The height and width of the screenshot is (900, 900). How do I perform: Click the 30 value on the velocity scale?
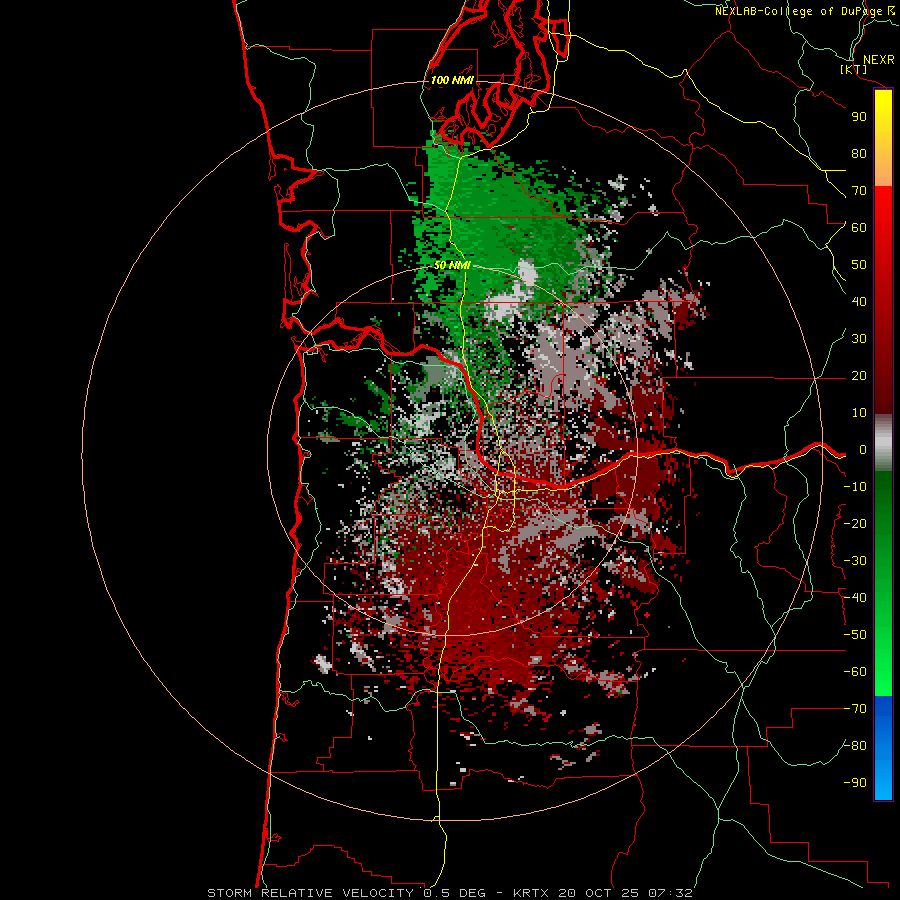[859, 339]
